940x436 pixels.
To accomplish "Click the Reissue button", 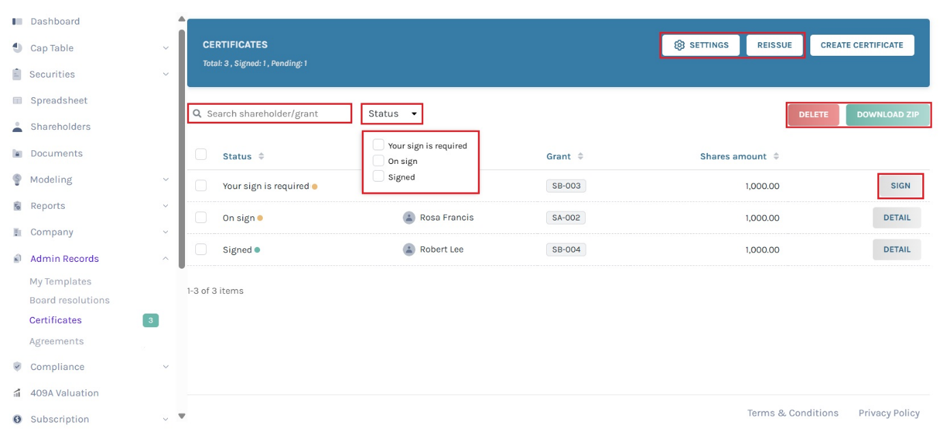I will (x=775, y=45).
